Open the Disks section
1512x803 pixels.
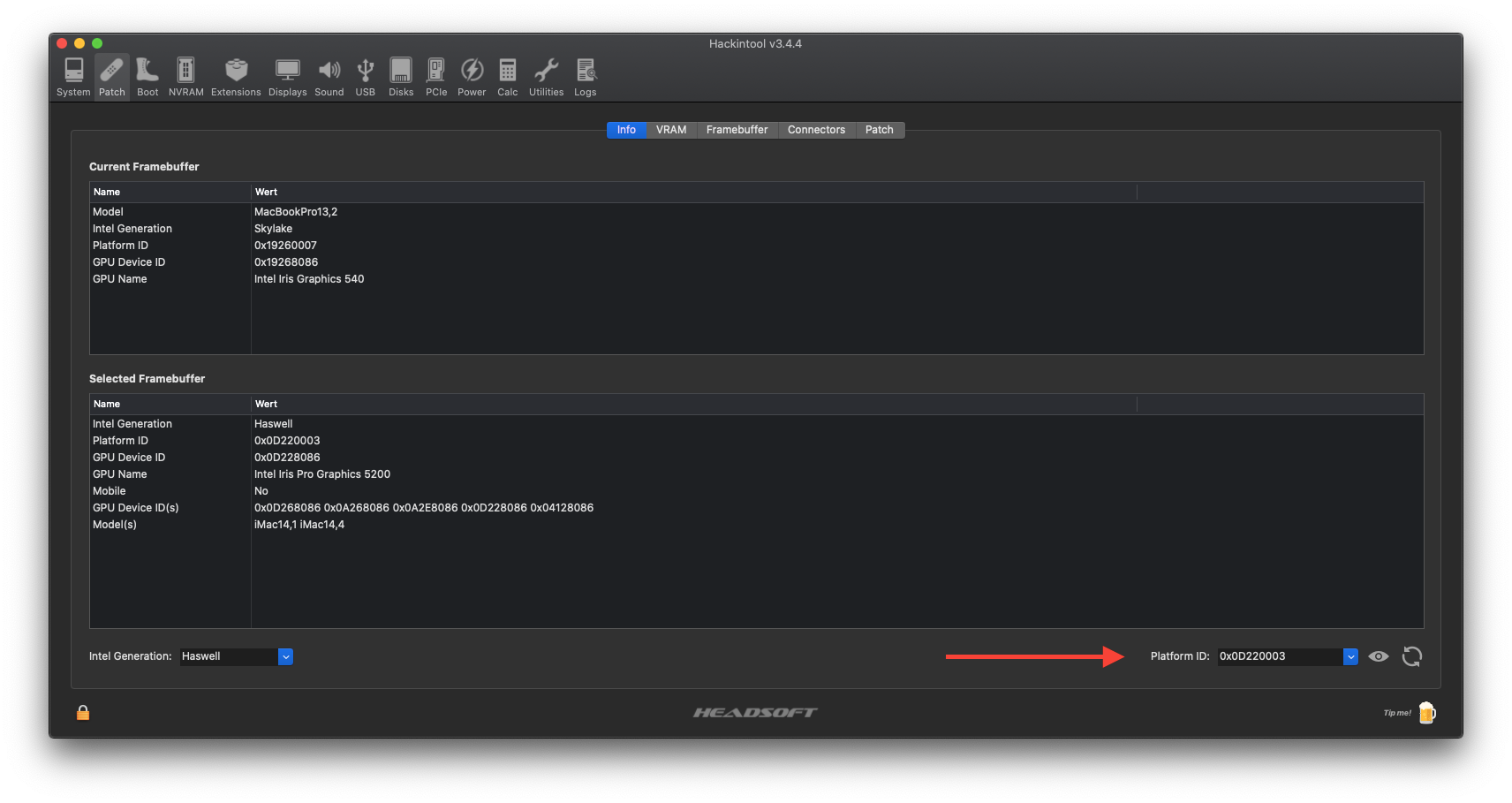(401, 77)
